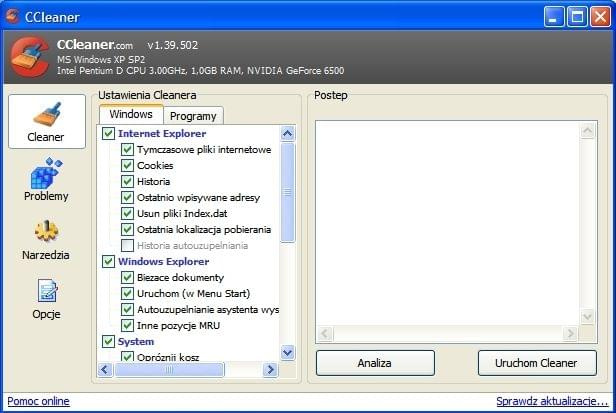Toggle Inne pozycje MRU checkbox

(x=127, y=325)
